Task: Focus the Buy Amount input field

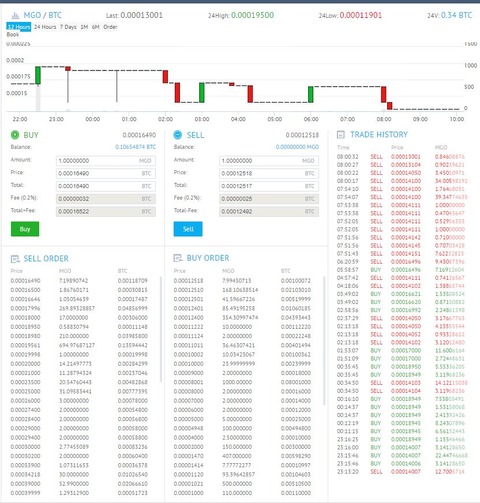Action: tap(106, 161)
